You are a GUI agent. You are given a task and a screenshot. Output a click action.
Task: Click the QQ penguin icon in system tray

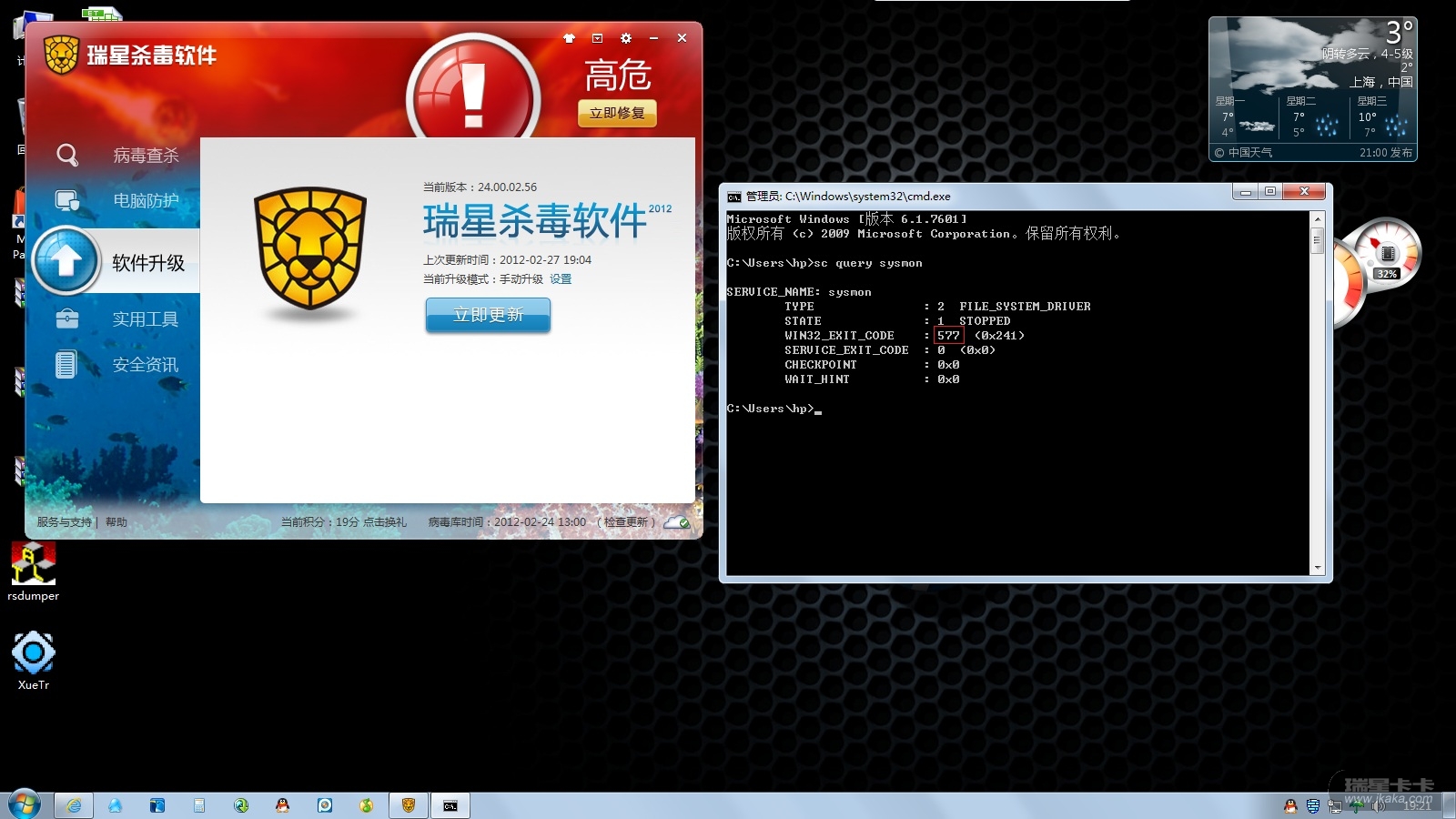(x=1290, y=805)
